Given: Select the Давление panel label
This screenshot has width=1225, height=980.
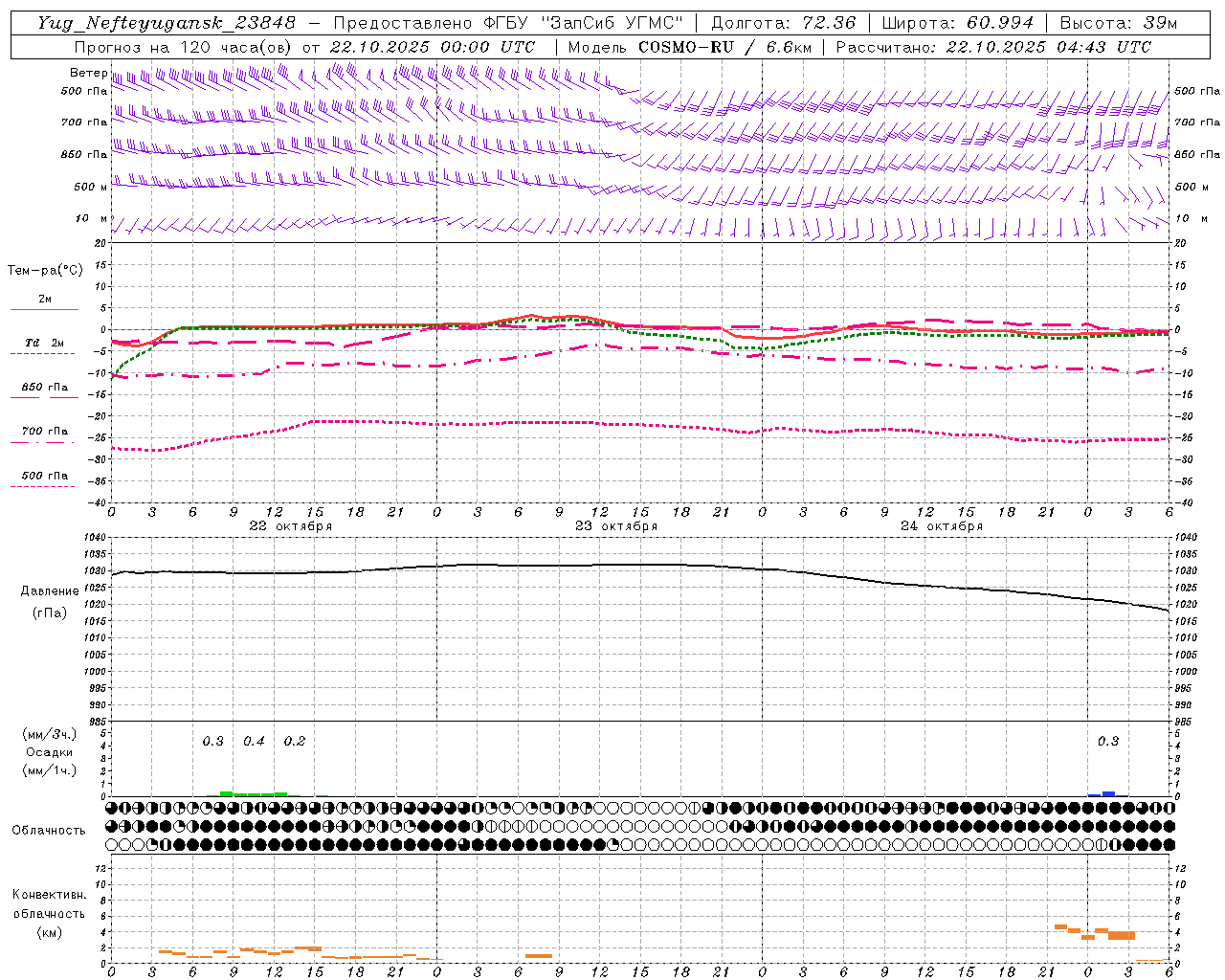Looking at the screenshot, I should (x=50, y=591).
